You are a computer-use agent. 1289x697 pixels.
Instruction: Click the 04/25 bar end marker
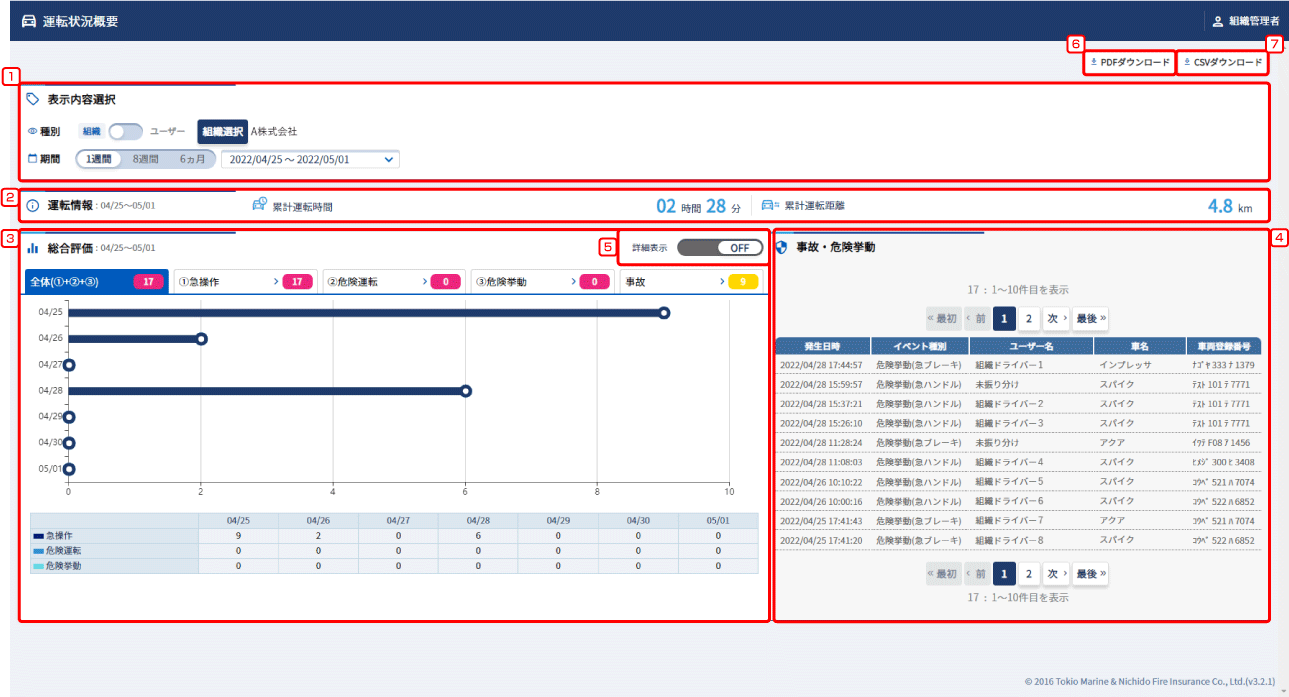(x=664, y=313)
